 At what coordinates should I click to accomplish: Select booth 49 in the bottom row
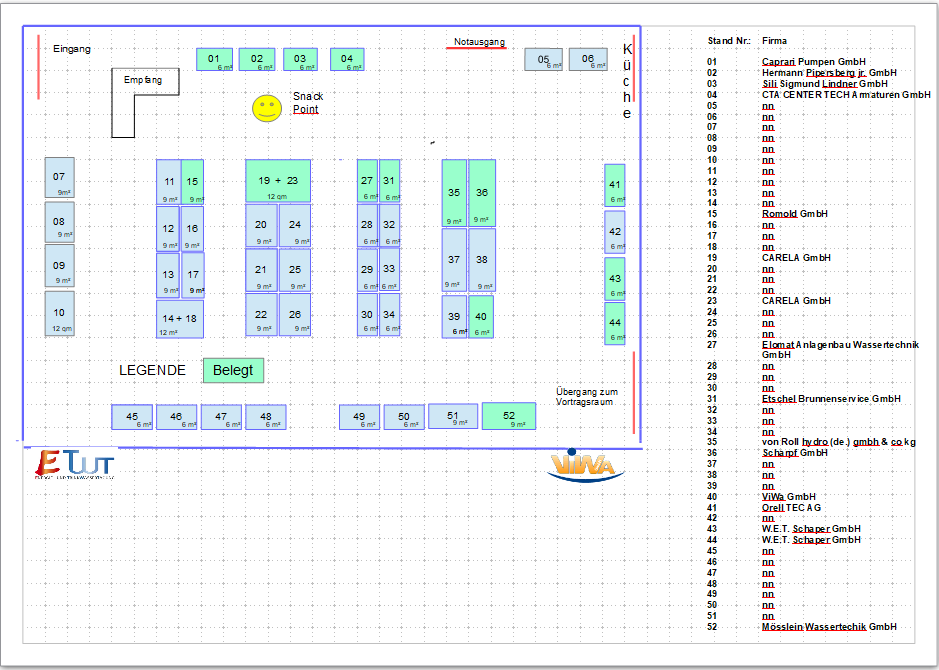click(359, 417)
